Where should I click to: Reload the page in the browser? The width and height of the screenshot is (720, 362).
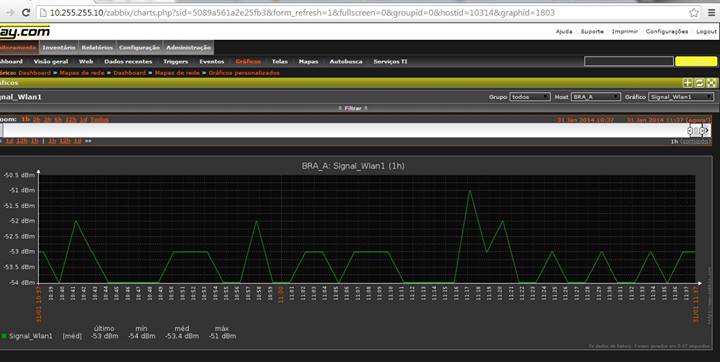click(x=27, y=13)
